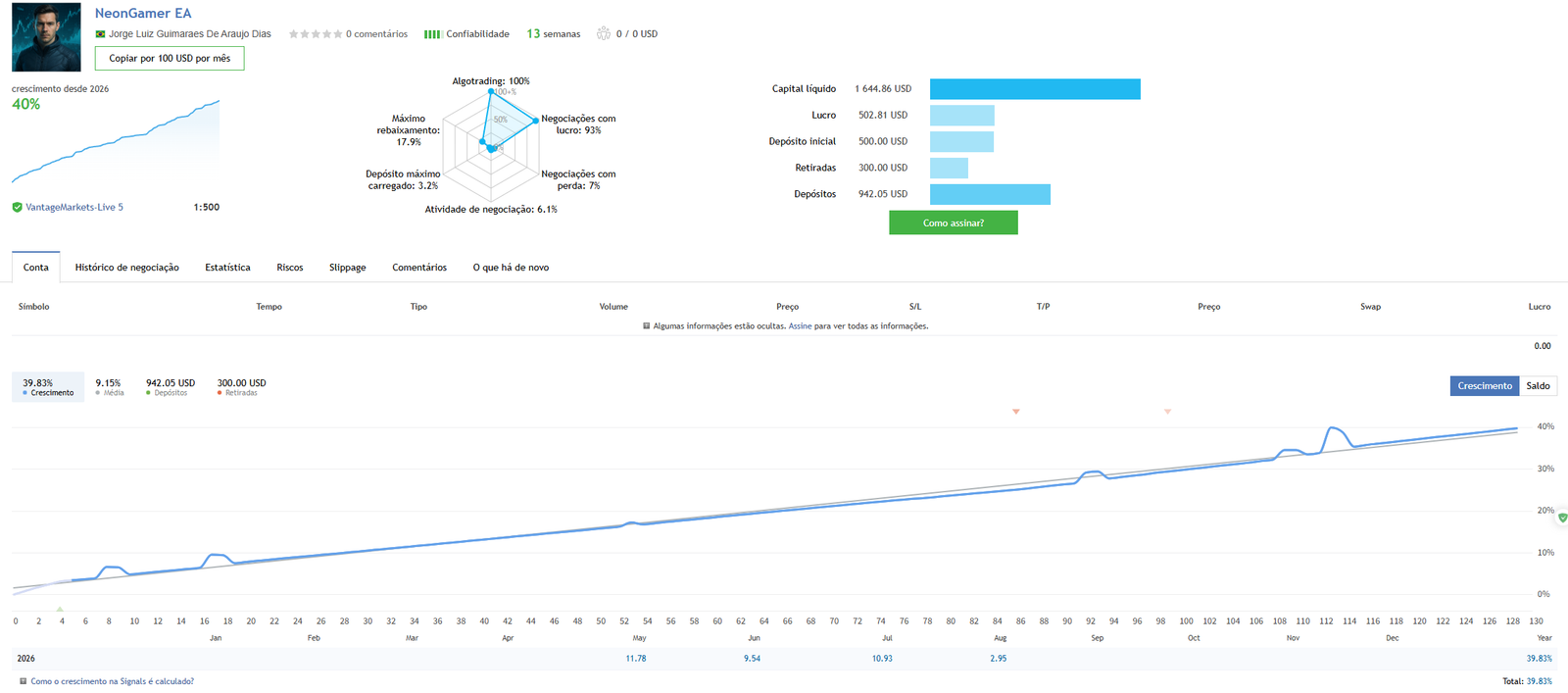
Task: Click the green Confiabilidade reliability bars icon
Action: (x=432, y=34)
